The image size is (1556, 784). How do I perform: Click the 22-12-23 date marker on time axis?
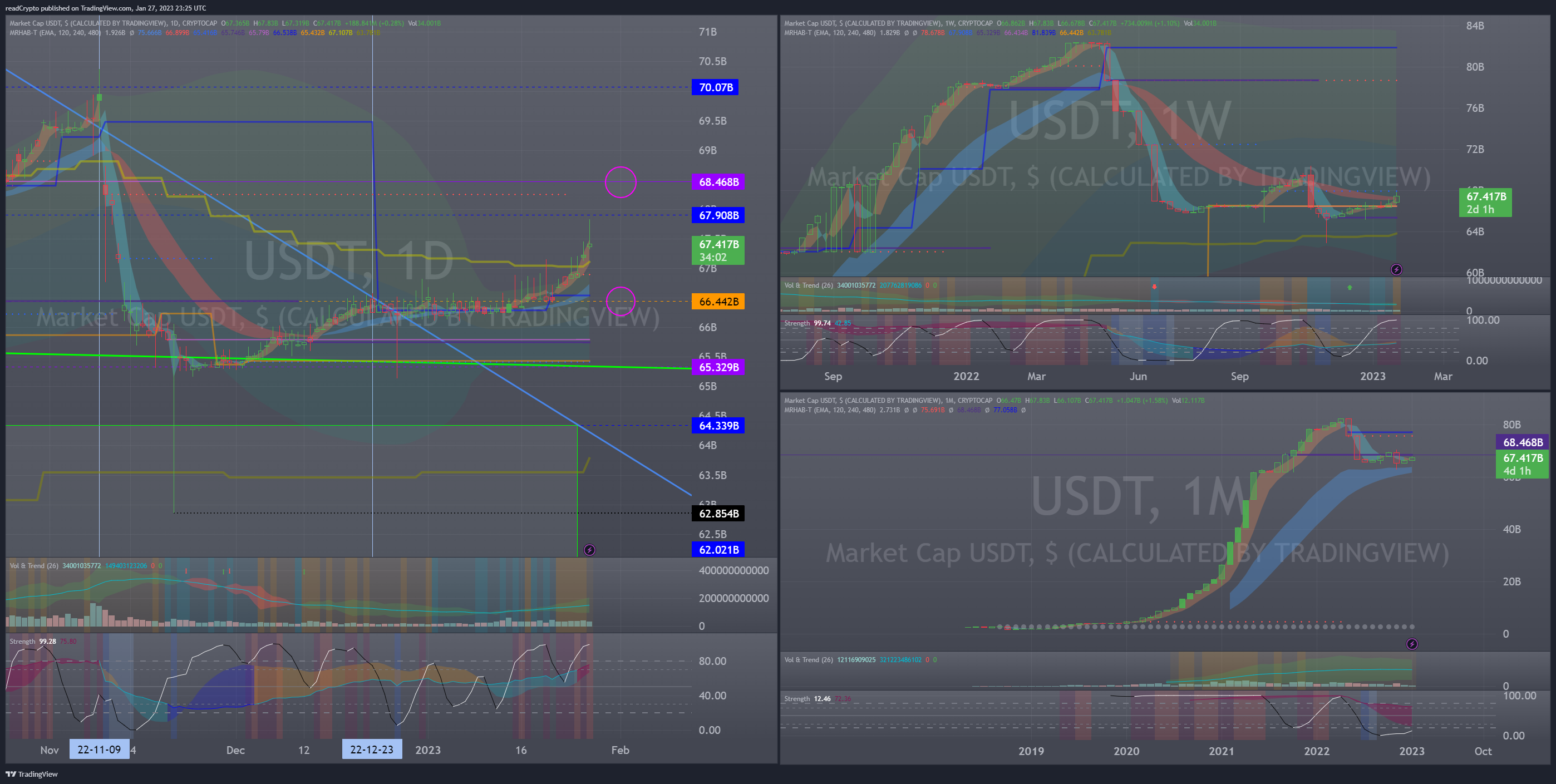(x=372, y=750)
